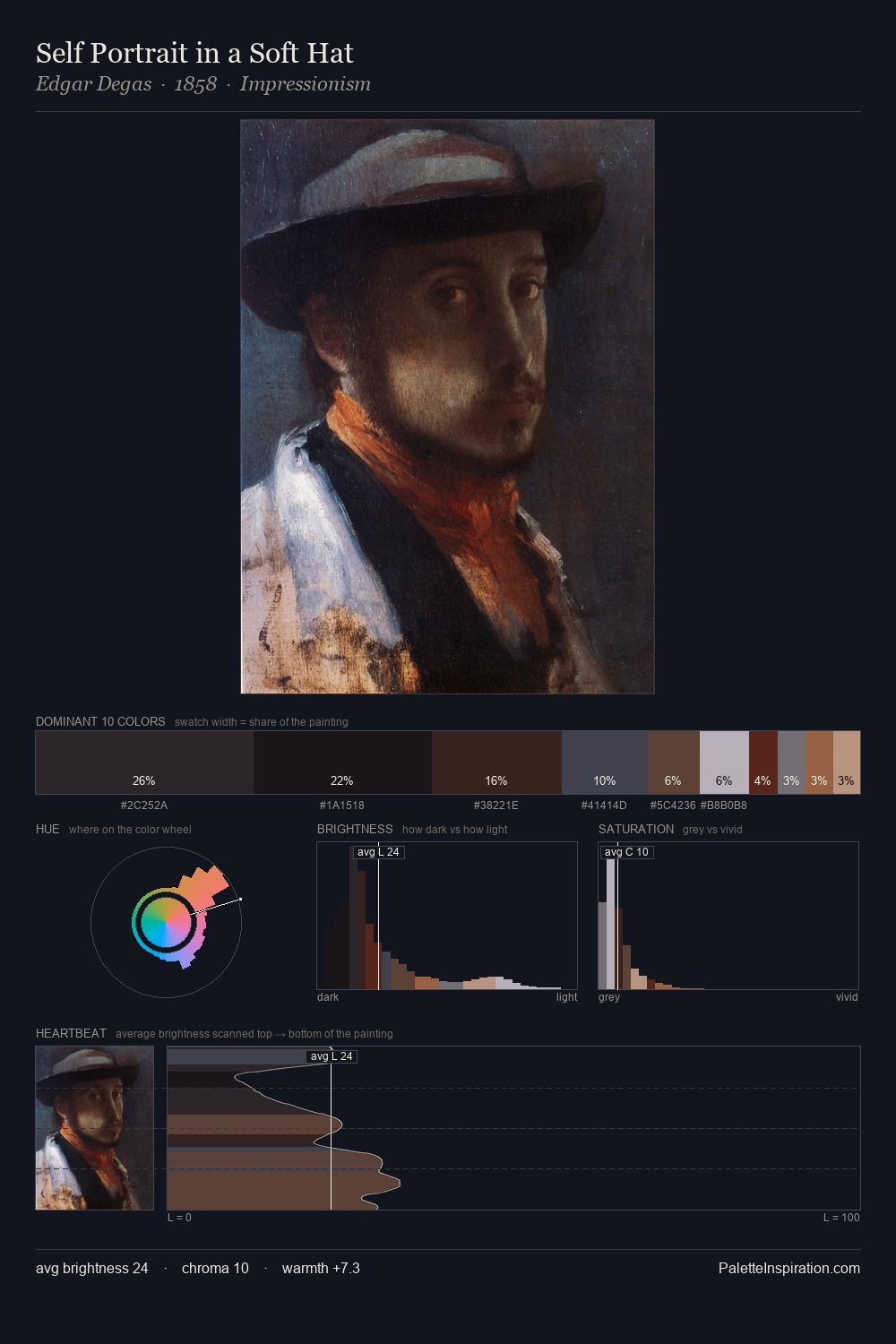Screen dimensions: 896x1344
Task: Click the year '1858' in subtitle
Action: 195,84
